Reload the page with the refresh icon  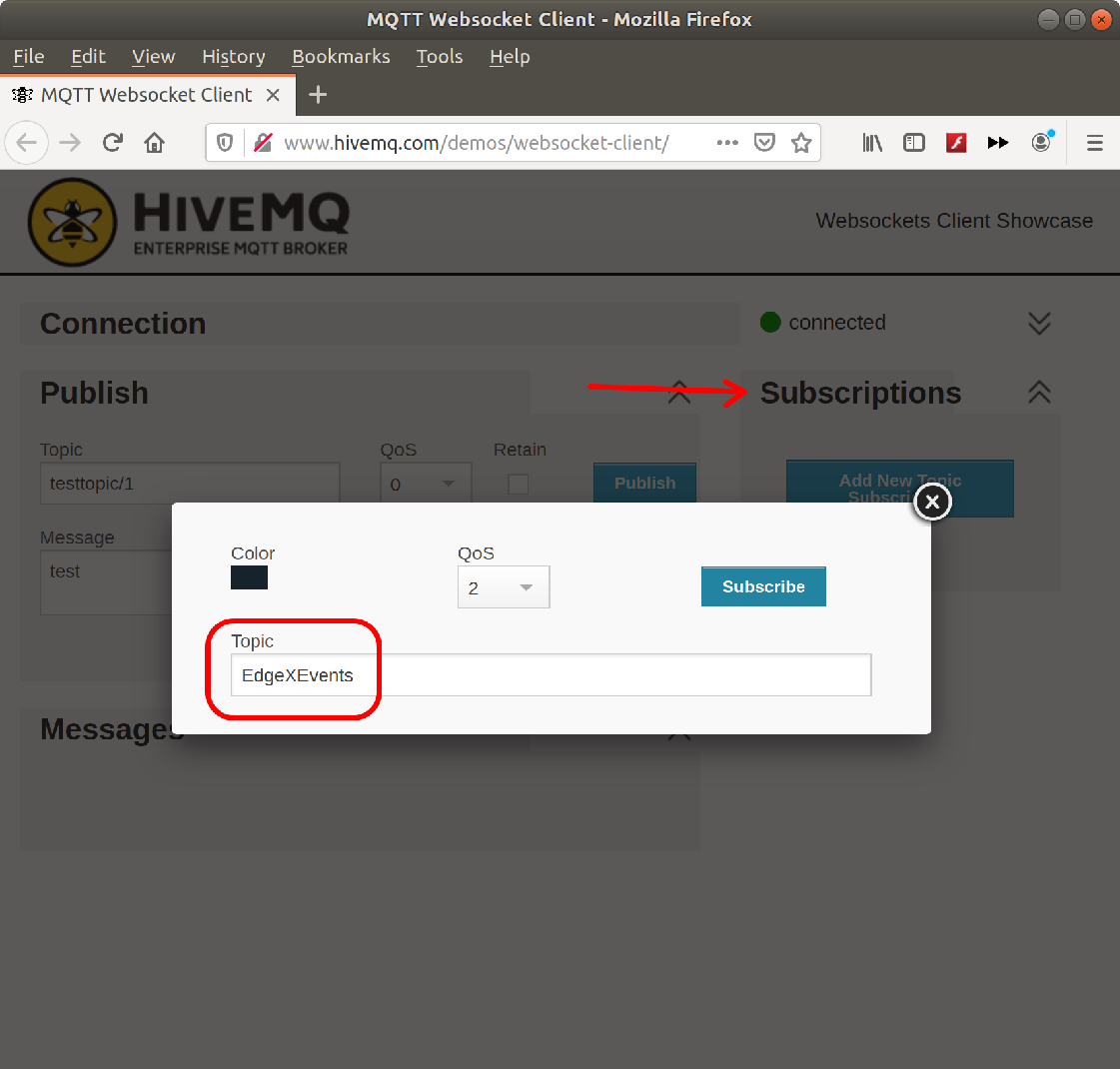(112, 143)
